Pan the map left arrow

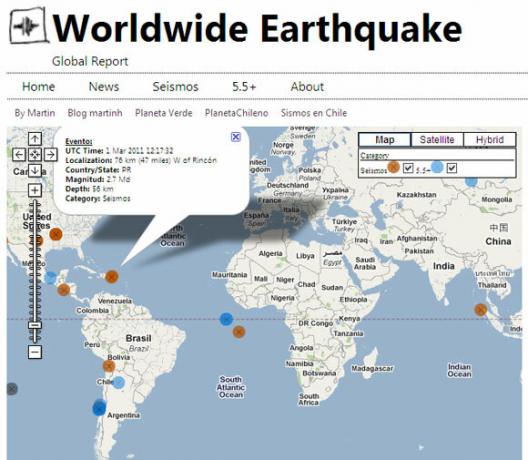click(19, 155)
